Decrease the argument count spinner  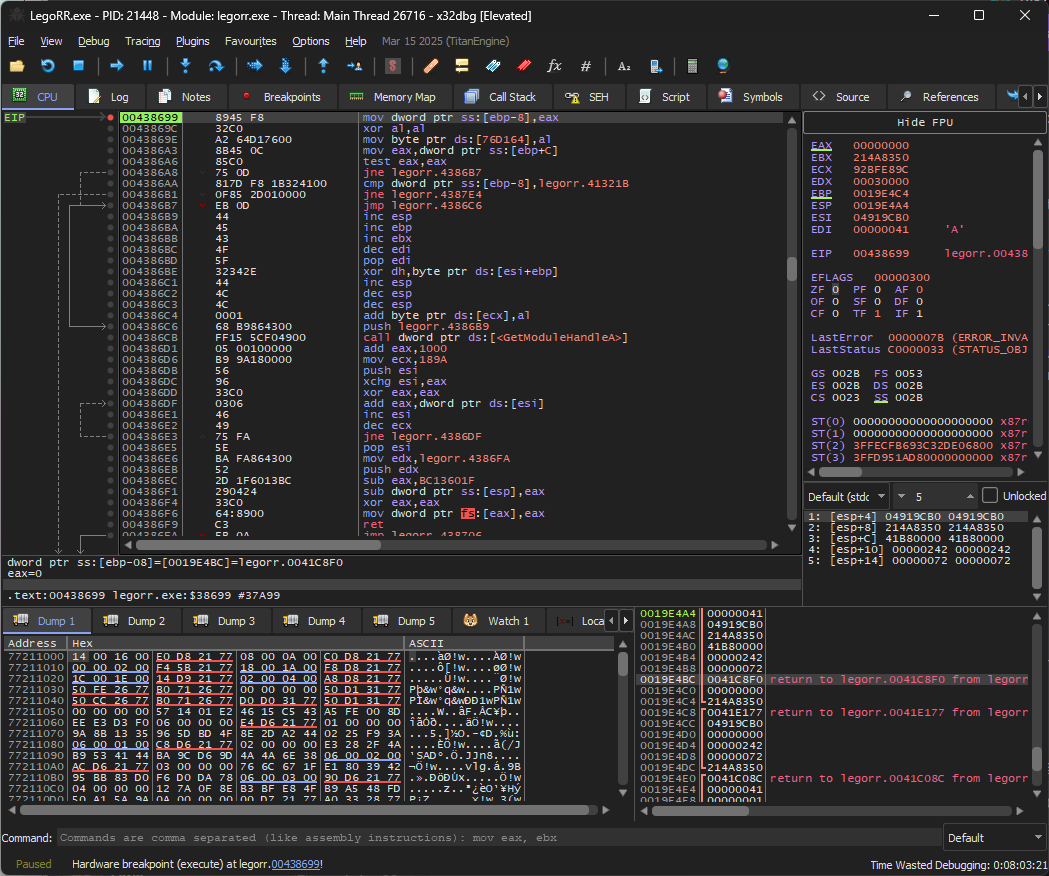901,497
